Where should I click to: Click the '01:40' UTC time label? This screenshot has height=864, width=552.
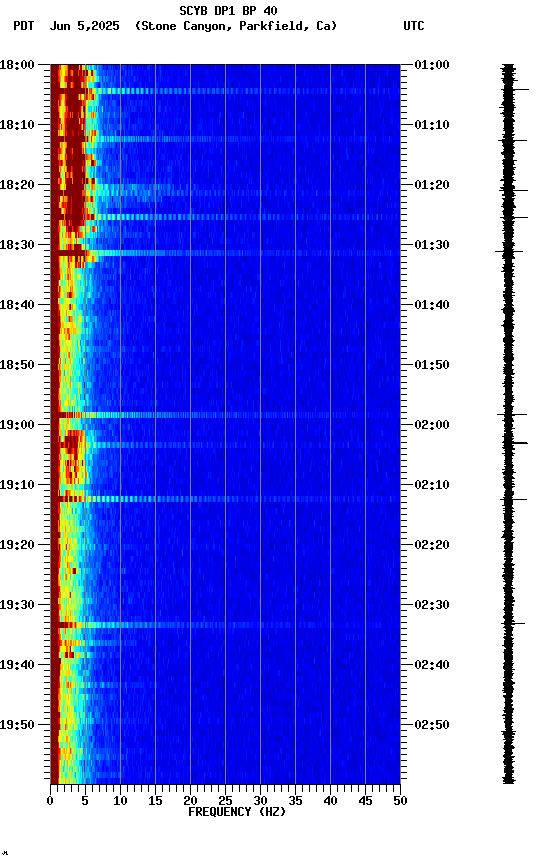click(432, 305)
